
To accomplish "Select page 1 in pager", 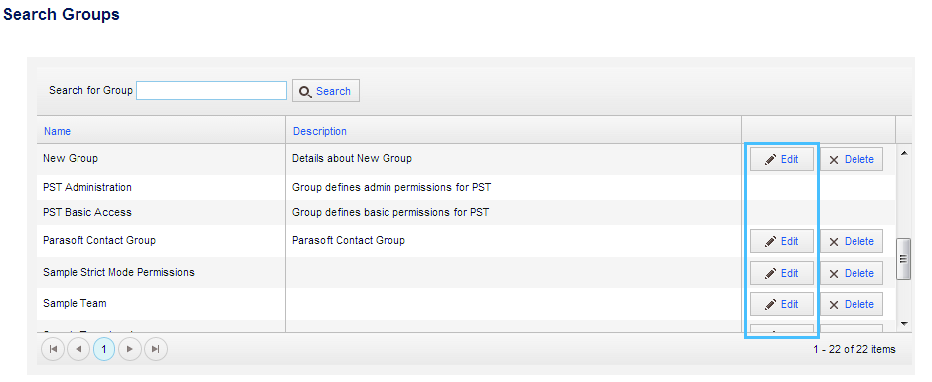I will 104,349.
